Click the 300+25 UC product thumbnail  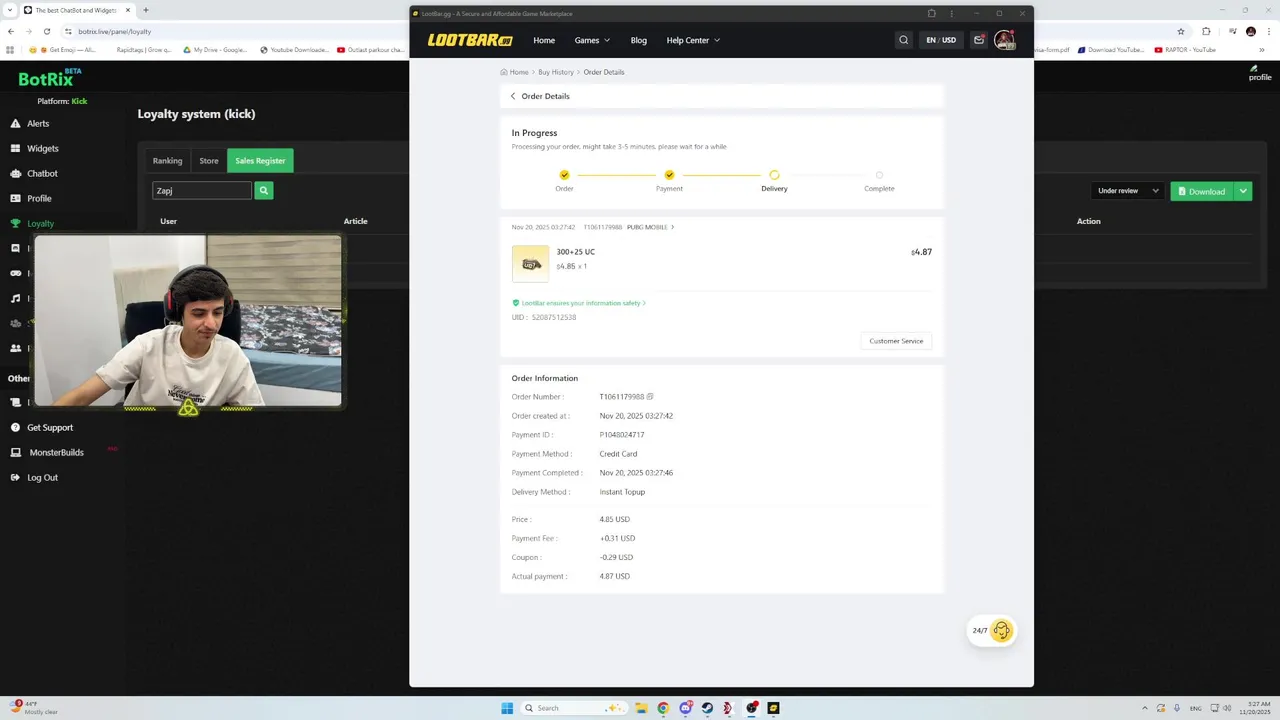[530, 264]
